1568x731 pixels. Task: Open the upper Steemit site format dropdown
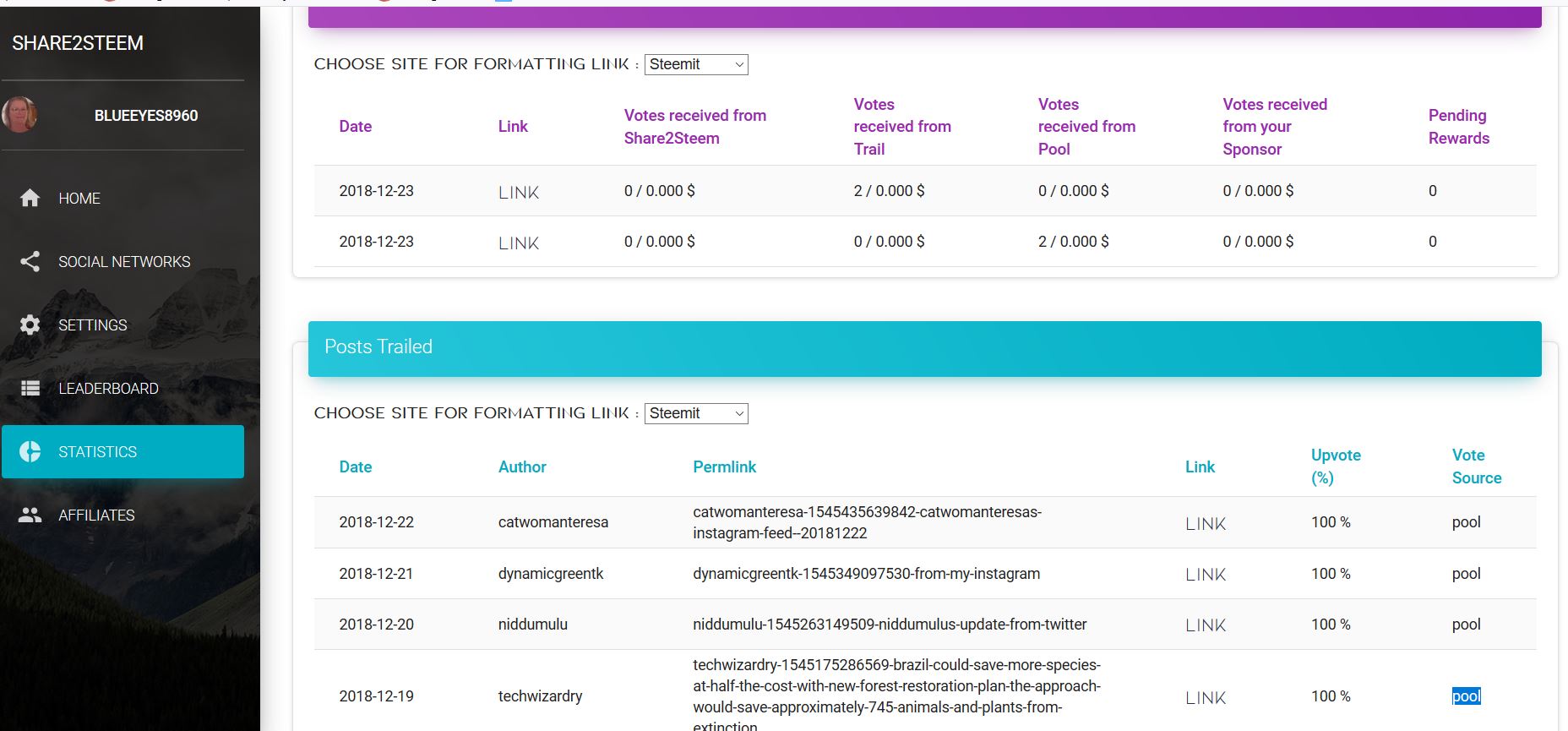(696, 64)
